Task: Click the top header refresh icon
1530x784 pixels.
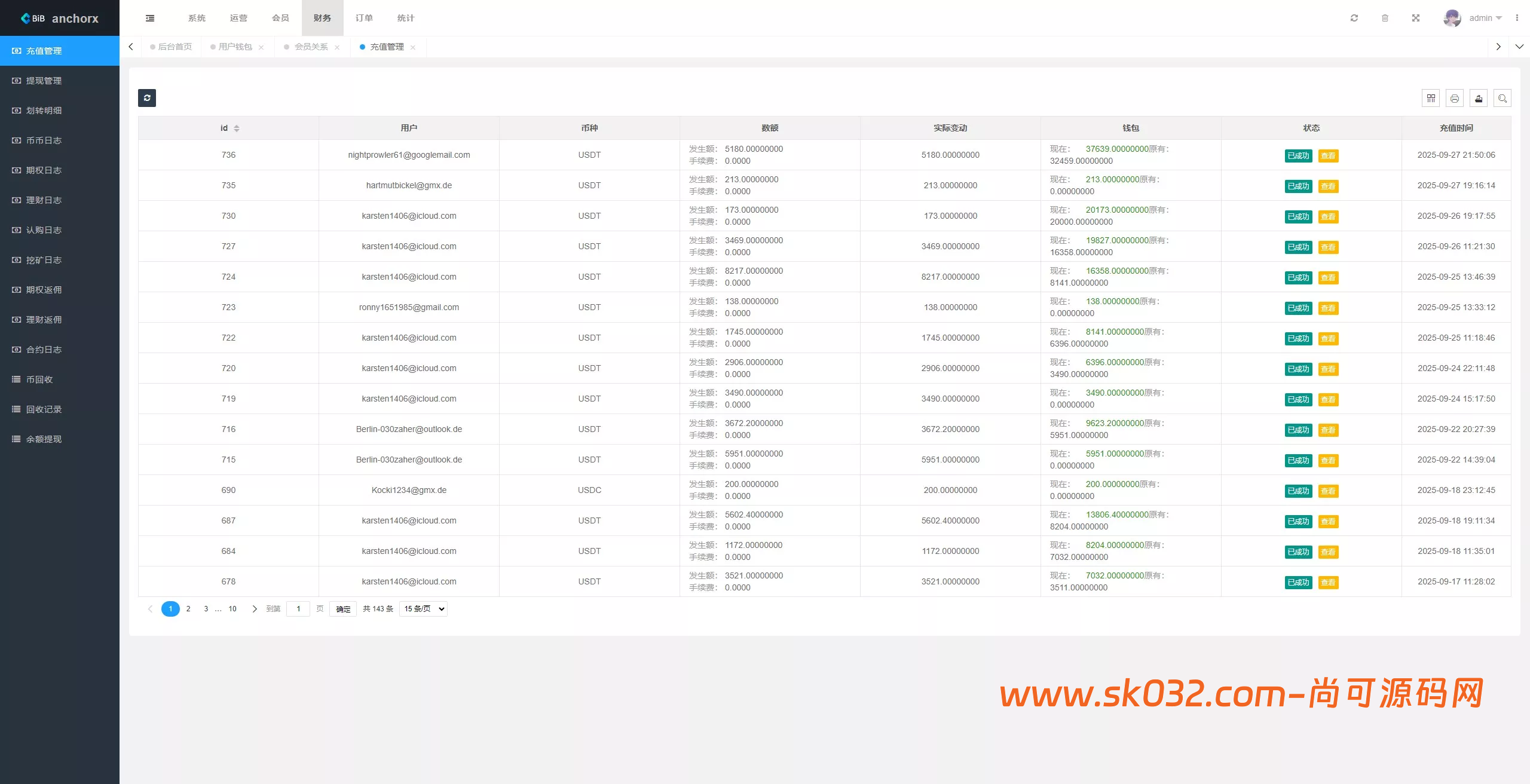Action: 1354,18
